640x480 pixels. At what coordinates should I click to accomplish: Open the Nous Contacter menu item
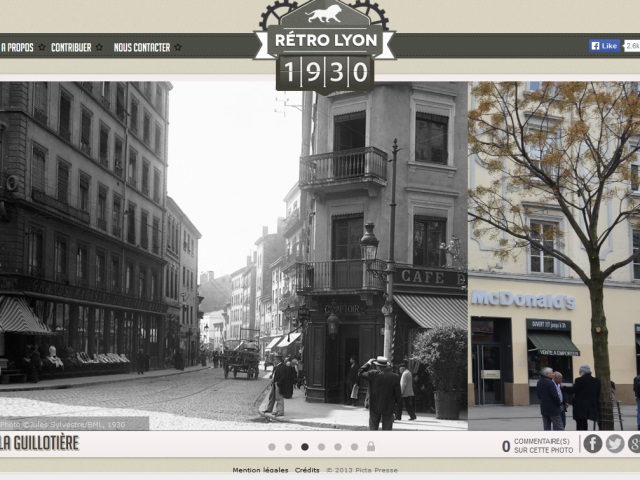pos(142,47)
